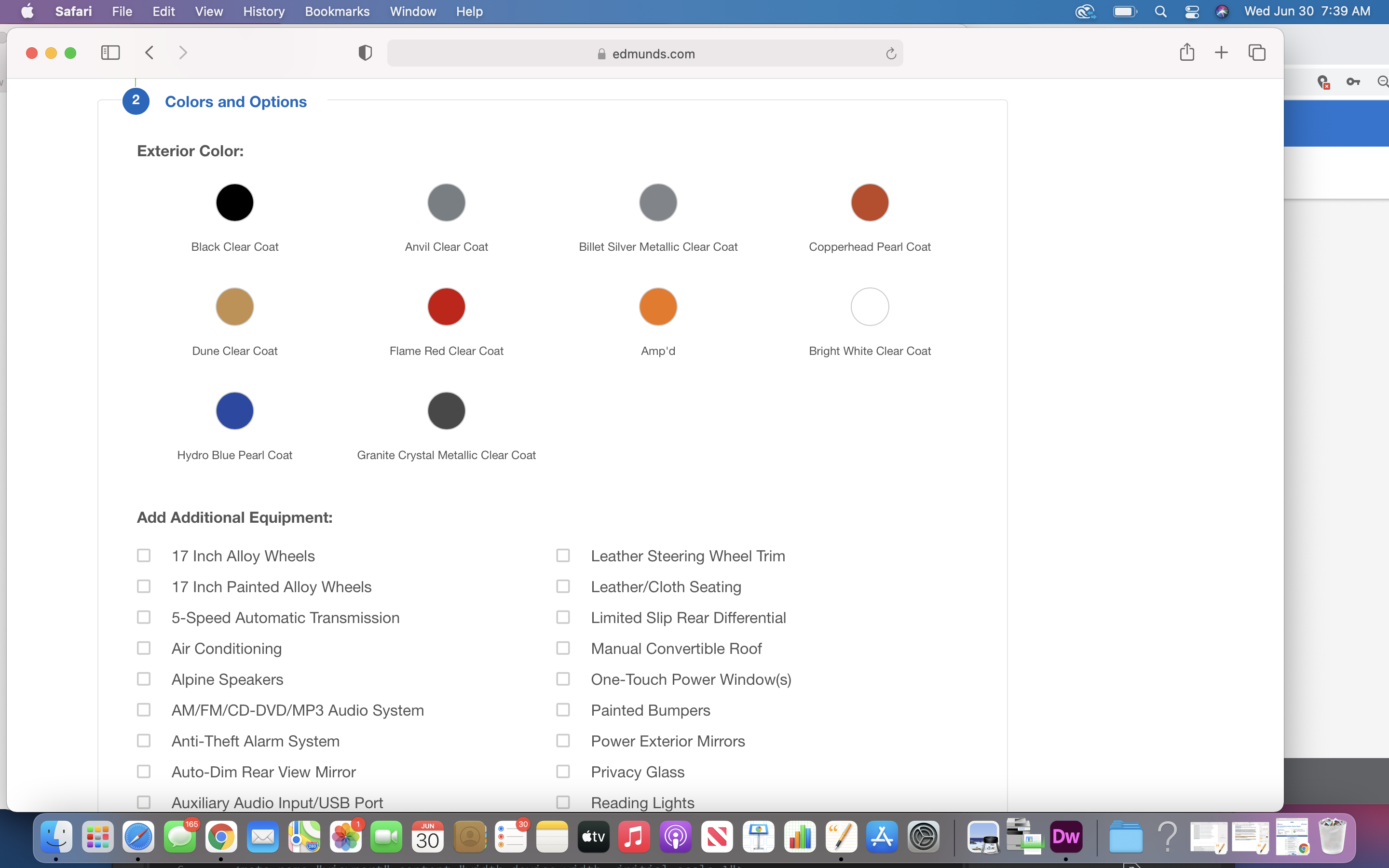Open Trash from the Dock
The height and width of the screenshot is (868, 1389).
click(x=1333, y=837)
